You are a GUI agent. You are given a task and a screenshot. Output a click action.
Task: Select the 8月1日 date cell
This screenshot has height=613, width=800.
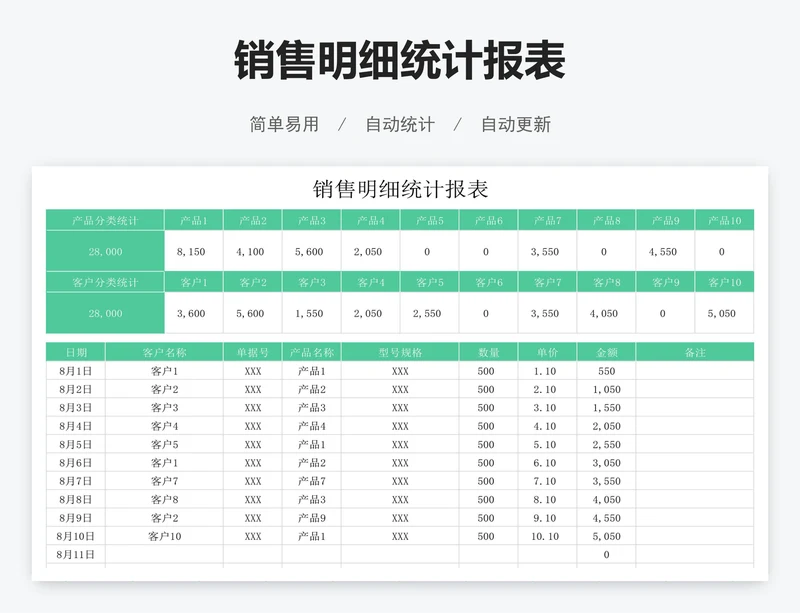click(76, 371)
